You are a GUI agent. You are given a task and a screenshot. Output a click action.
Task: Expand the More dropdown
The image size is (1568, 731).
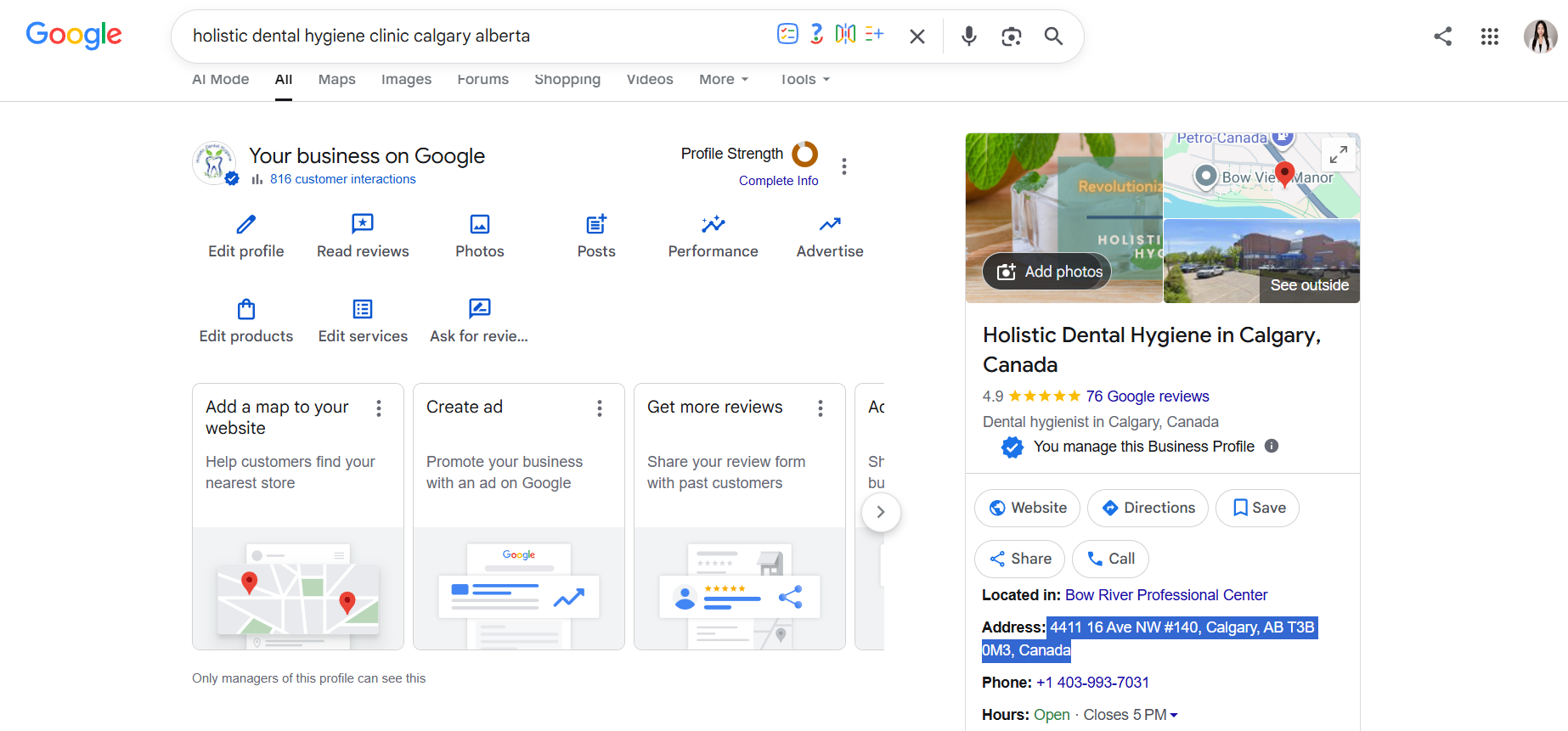(724, 79)
